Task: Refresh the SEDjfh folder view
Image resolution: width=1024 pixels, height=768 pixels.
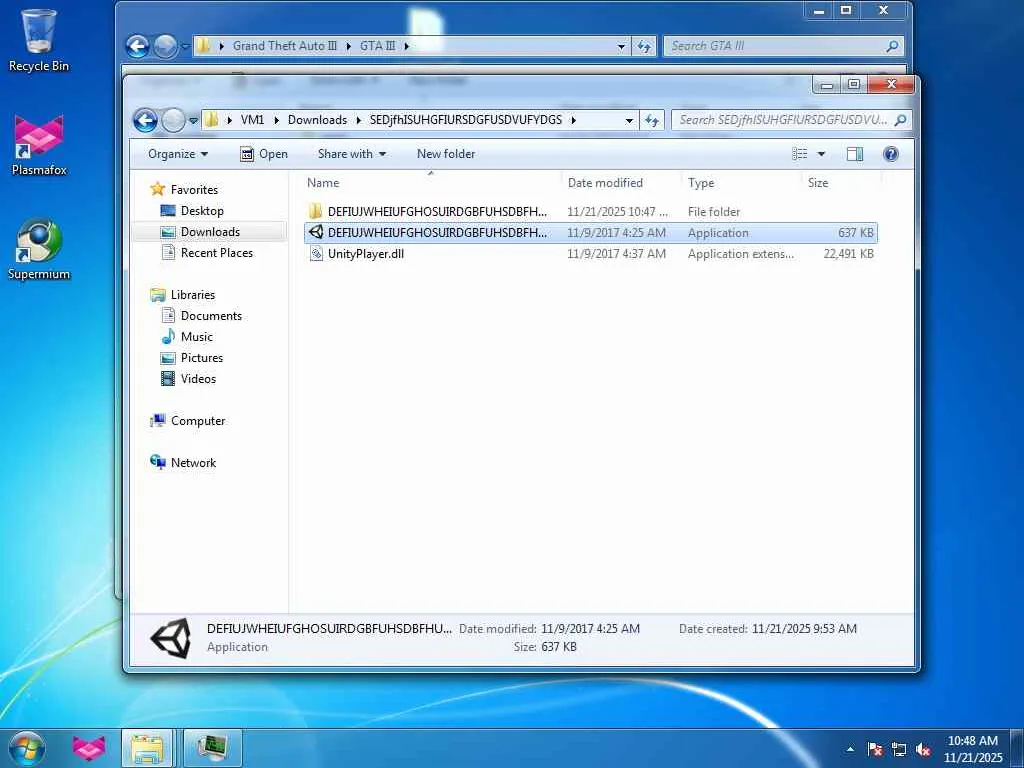Action: point(651,120)
